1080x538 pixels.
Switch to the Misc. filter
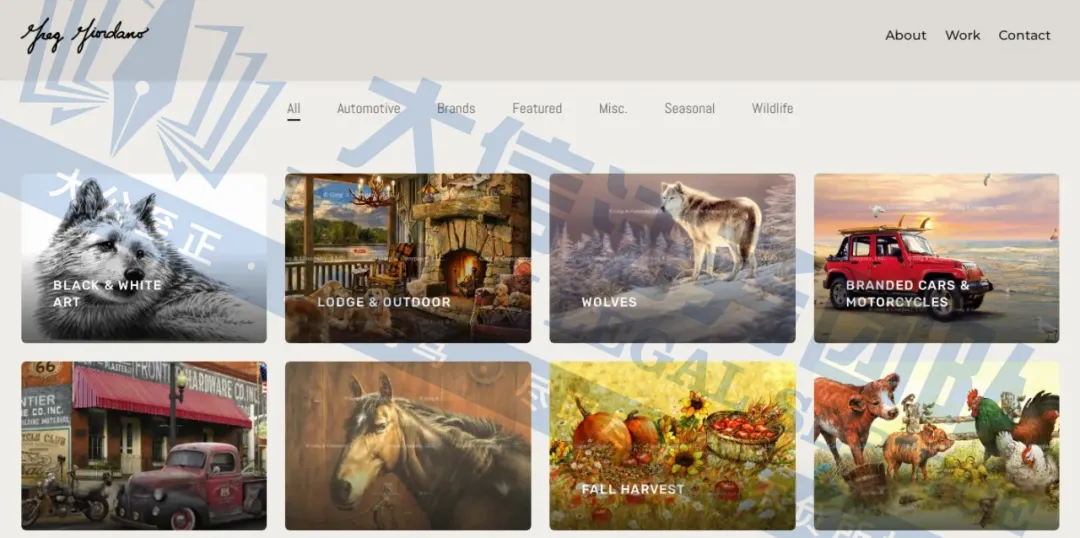click(x=613, y=108)
